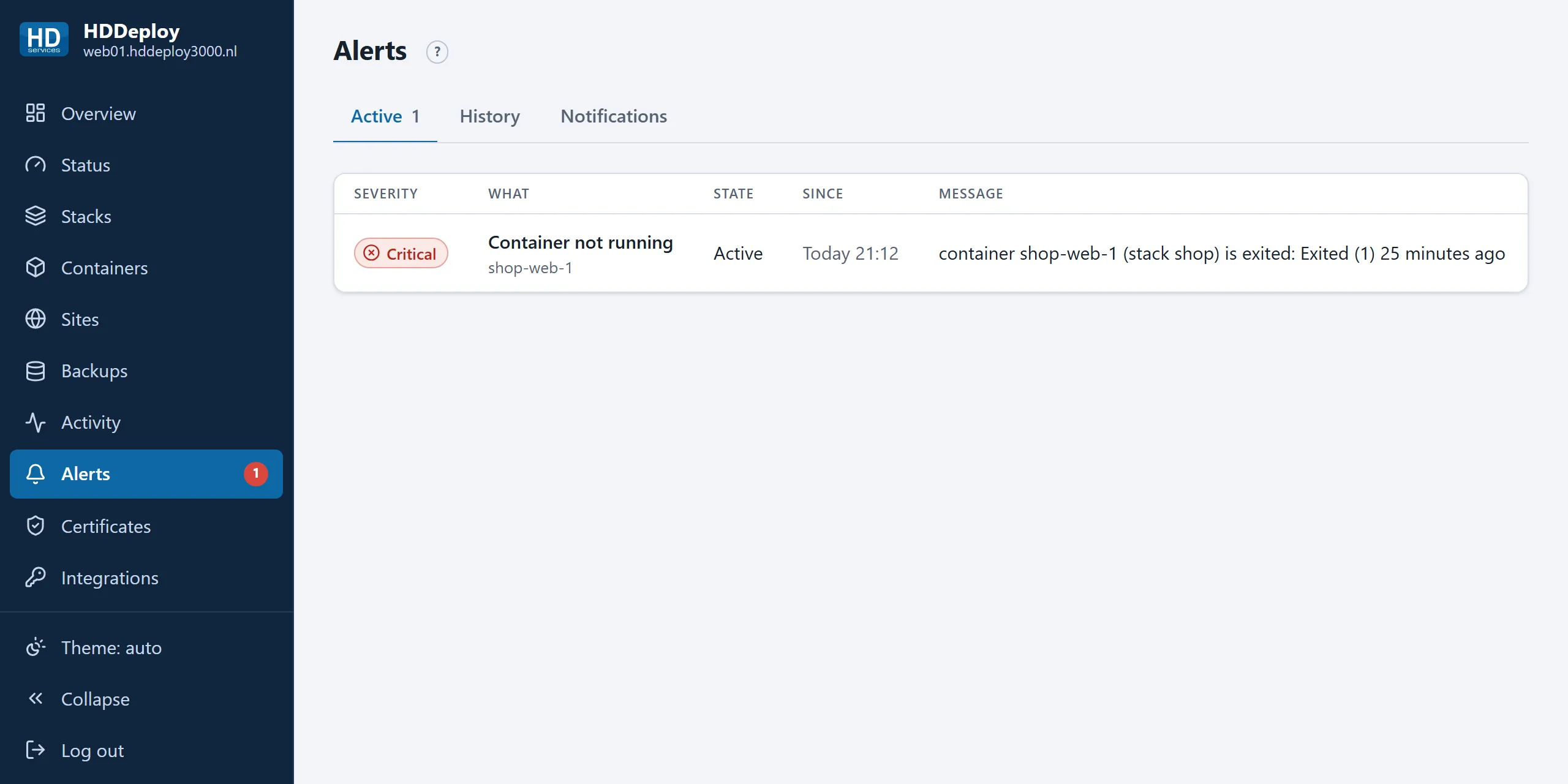
Task: Click the Log out link
Action: (x=146, y=750)
